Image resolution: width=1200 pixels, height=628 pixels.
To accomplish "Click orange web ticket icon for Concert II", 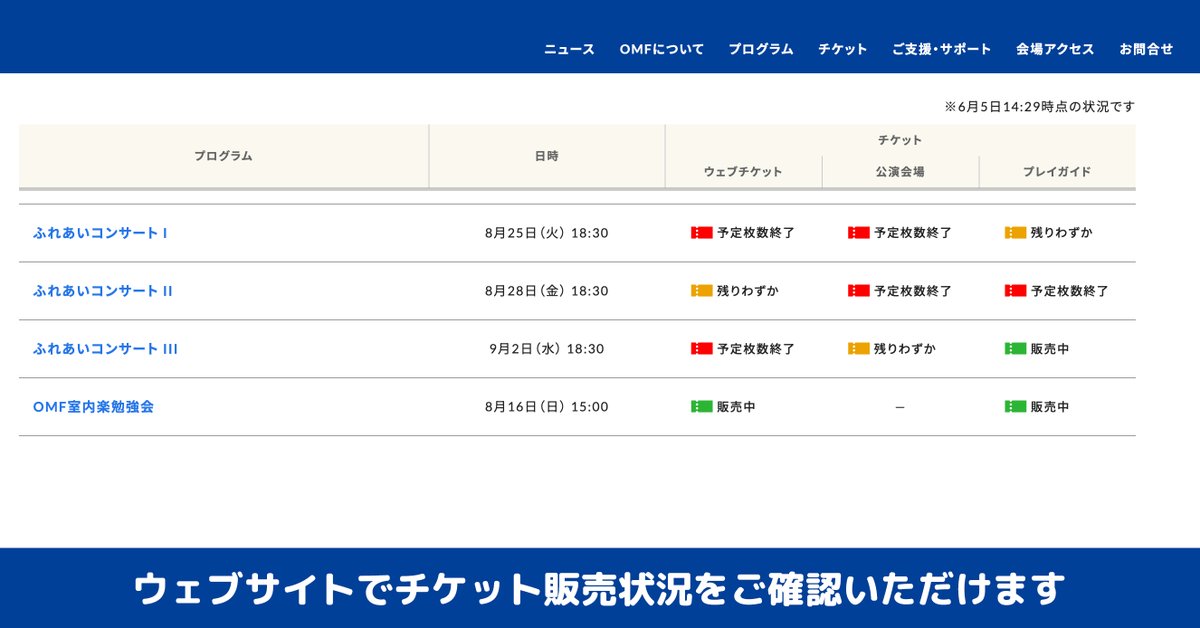I will pyautogui.click(x=701, y=291).
